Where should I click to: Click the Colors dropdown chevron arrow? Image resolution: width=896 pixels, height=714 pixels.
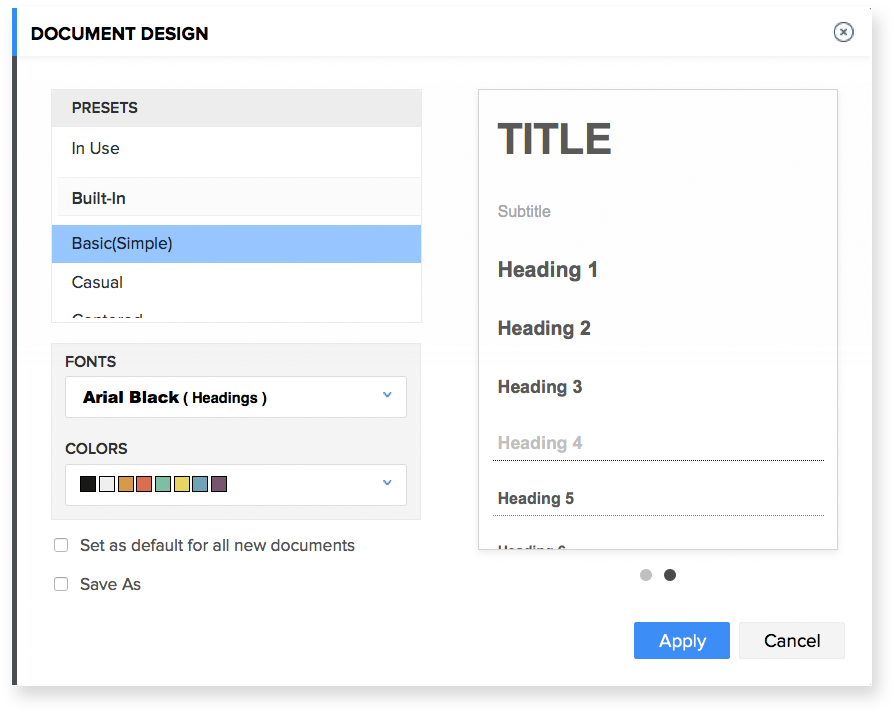(x=387, y=484)
